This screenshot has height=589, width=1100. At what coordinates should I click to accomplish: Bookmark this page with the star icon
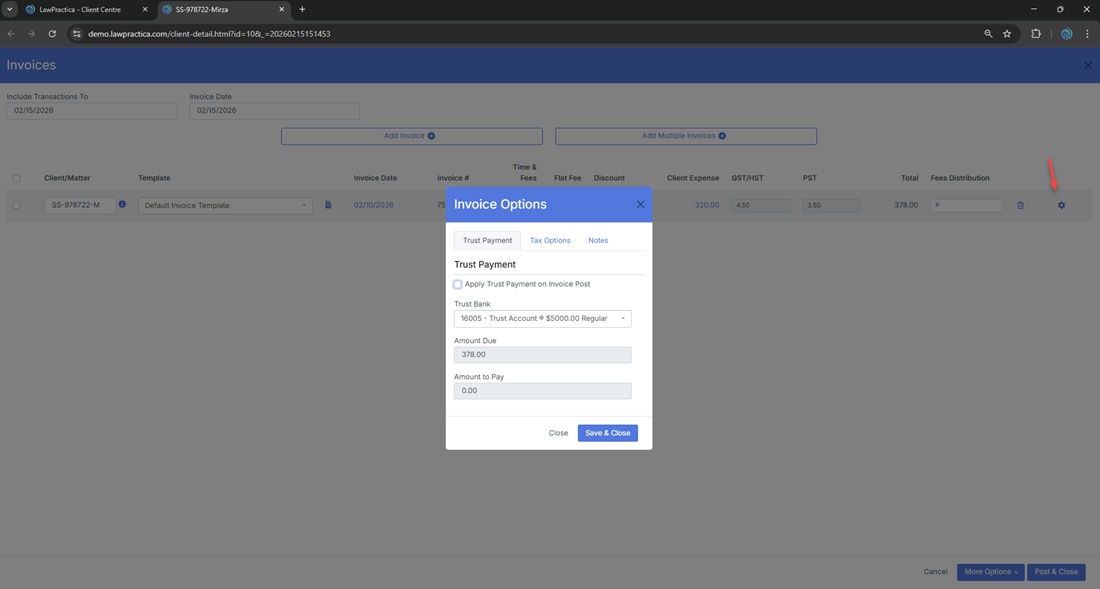[1007, 34]
